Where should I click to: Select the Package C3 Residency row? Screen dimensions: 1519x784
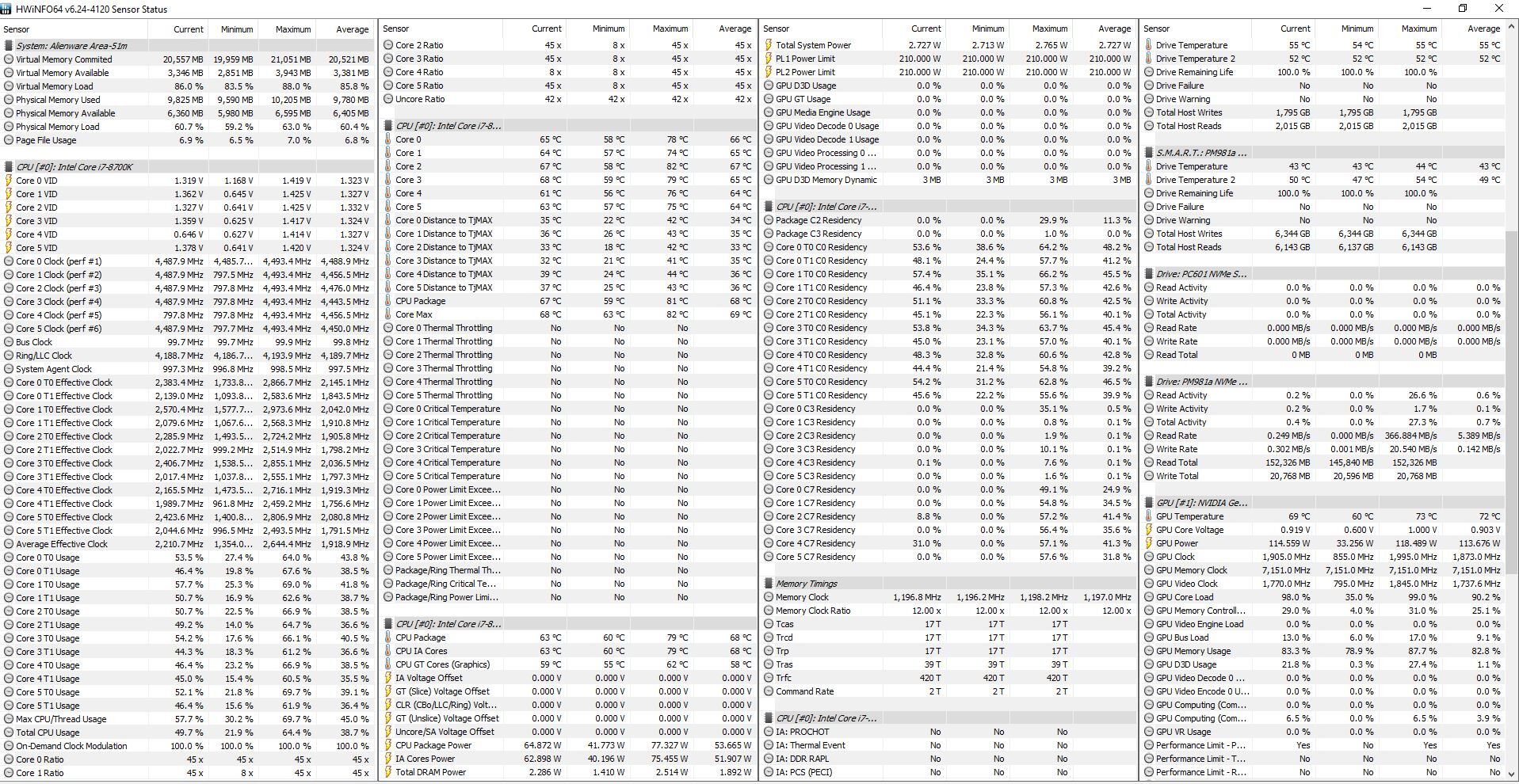coord(948,234)
